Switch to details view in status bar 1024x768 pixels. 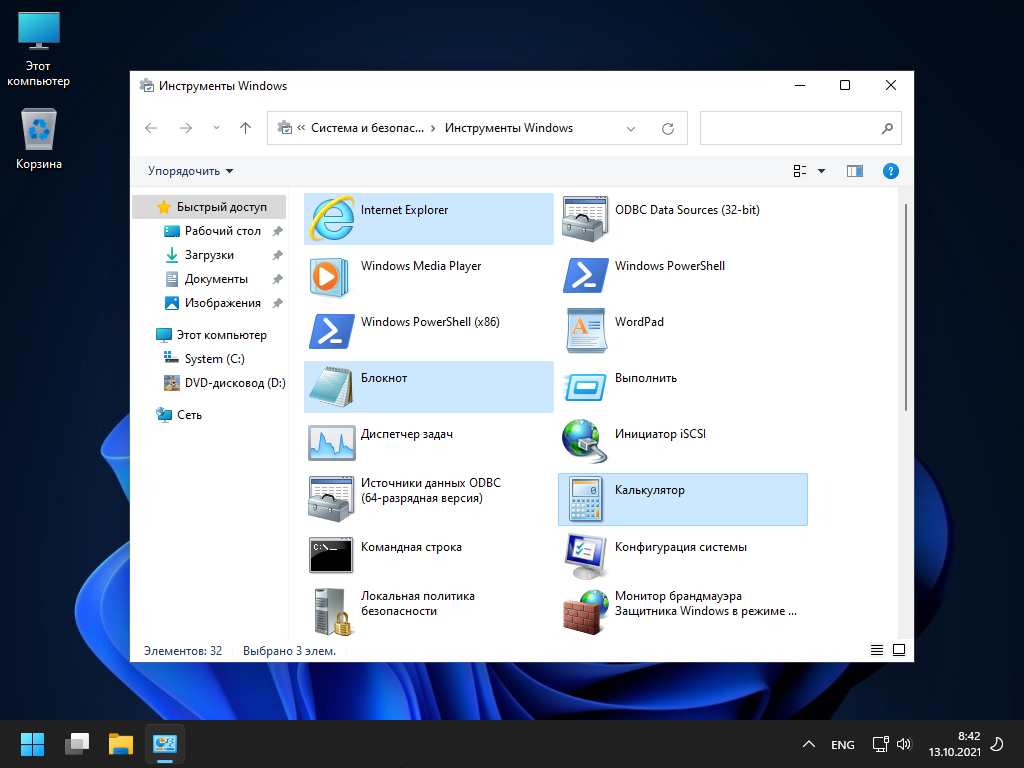pyautogui.click(x=877, y=650)
